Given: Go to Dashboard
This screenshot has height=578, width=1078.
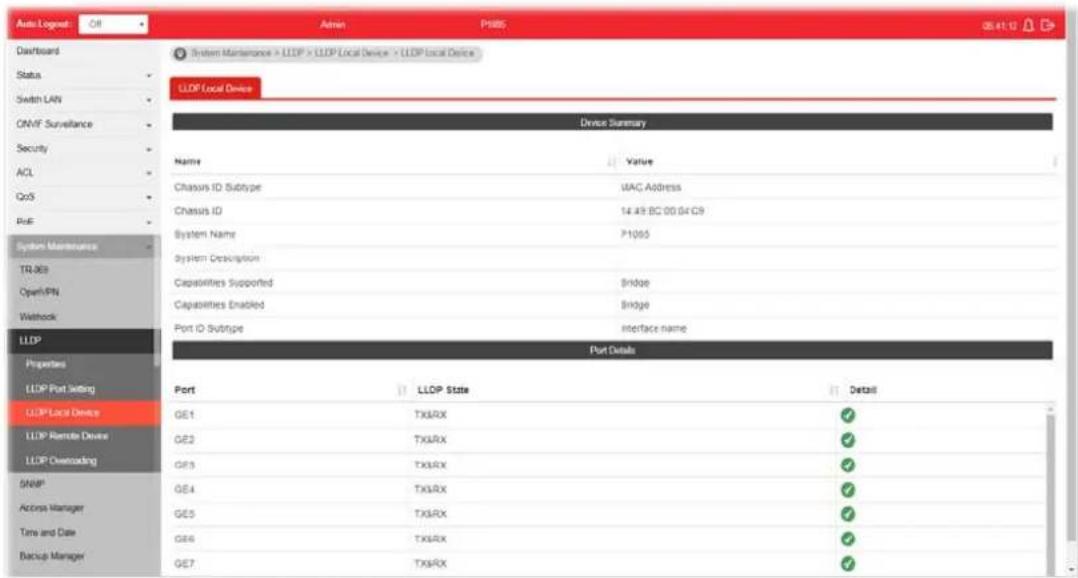Looking at the screenshot, I should click(x=38, y=52).
